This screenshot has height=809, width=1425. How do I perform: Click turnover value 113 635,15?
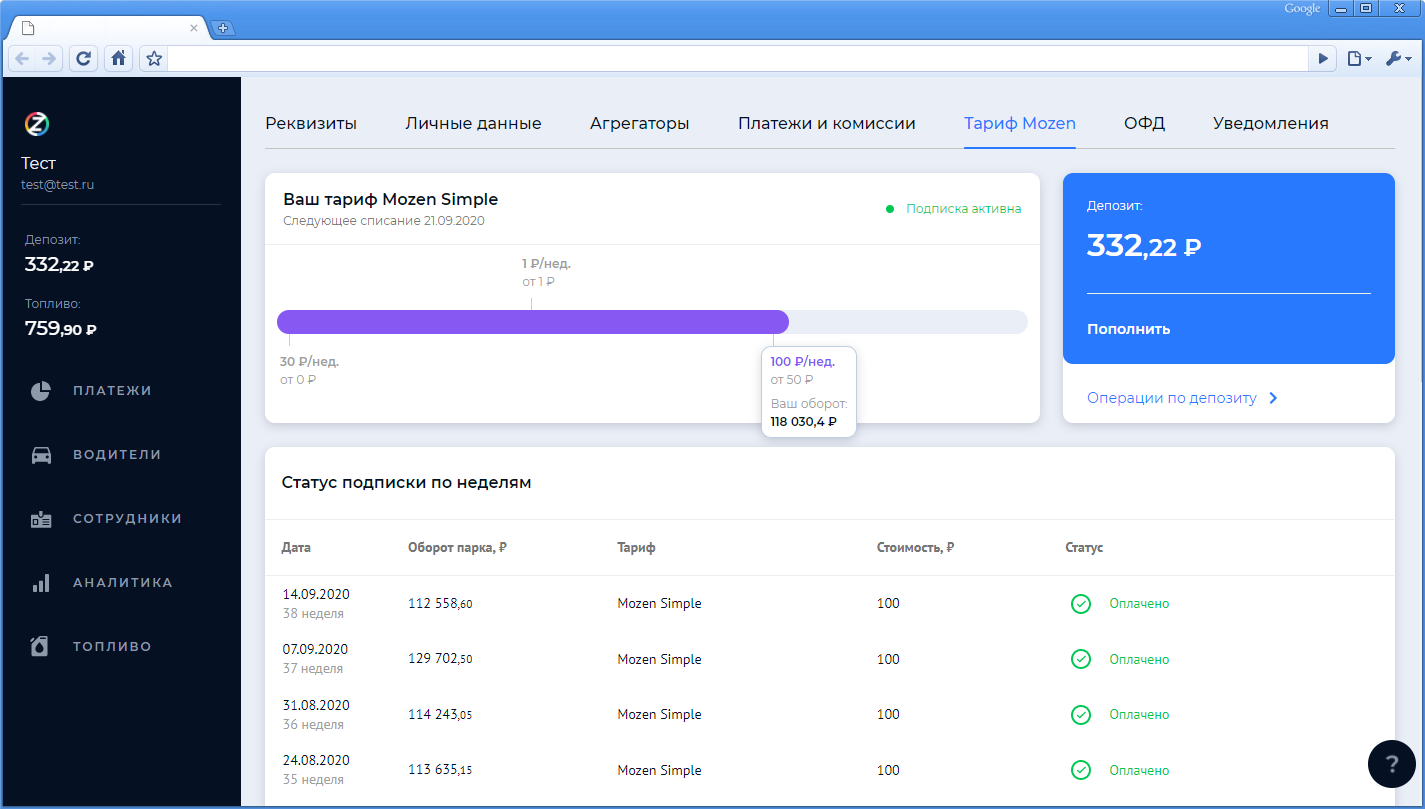click(x=440, y=771)
